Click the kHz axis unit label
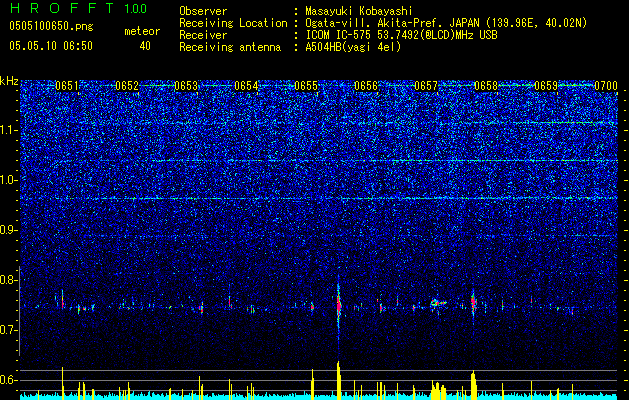 pyautogui.click(x=9, y=81)
